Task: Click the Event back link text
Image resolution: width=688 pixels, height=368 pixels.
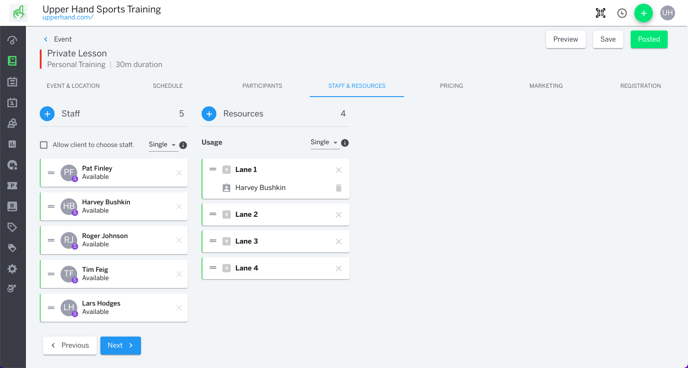Action: tap(63, 39)
